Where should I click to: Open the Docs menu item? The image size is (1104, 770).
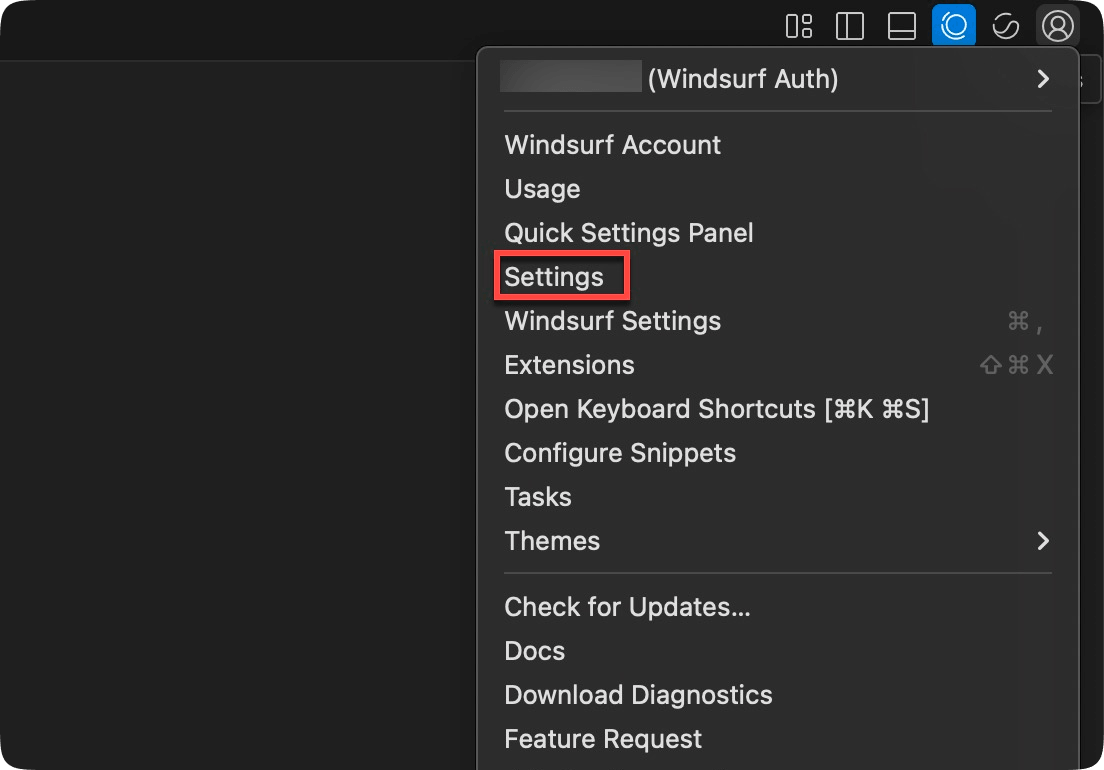[x=534, y=651]
